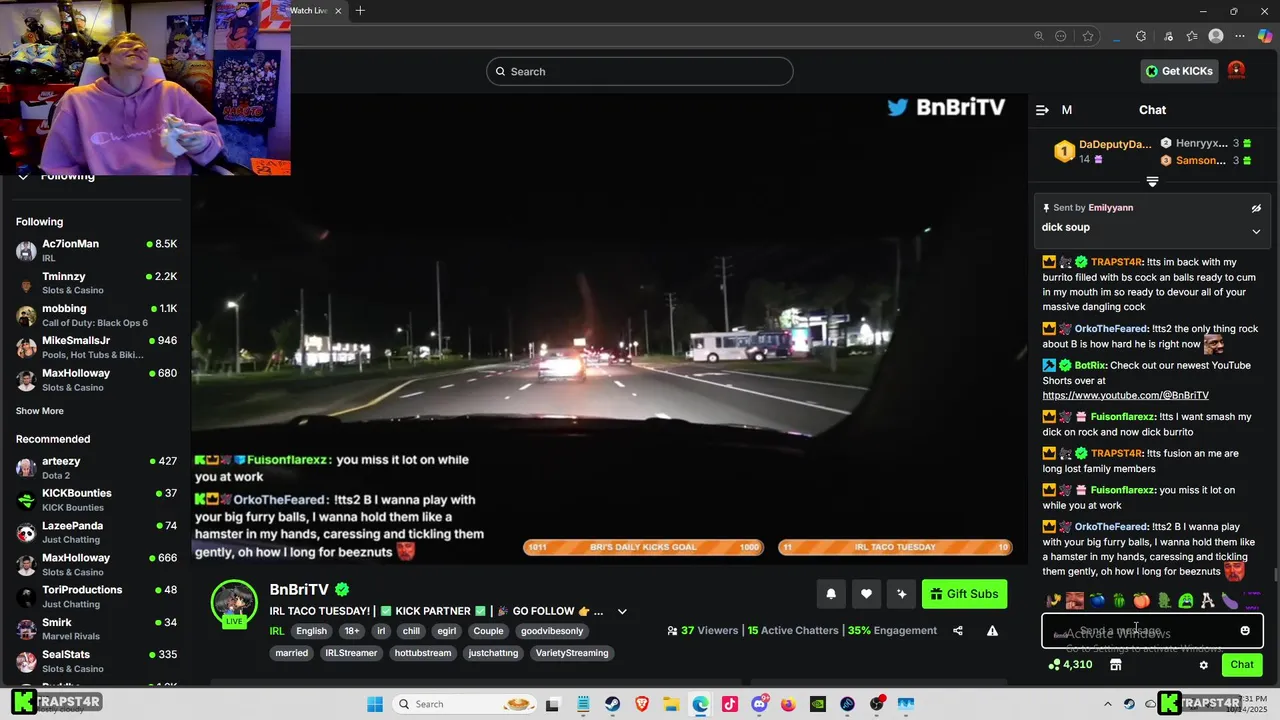Click the sparkle button beside Gift Subs
Viewport: 1280px width, 720px height.
(901, 594)
